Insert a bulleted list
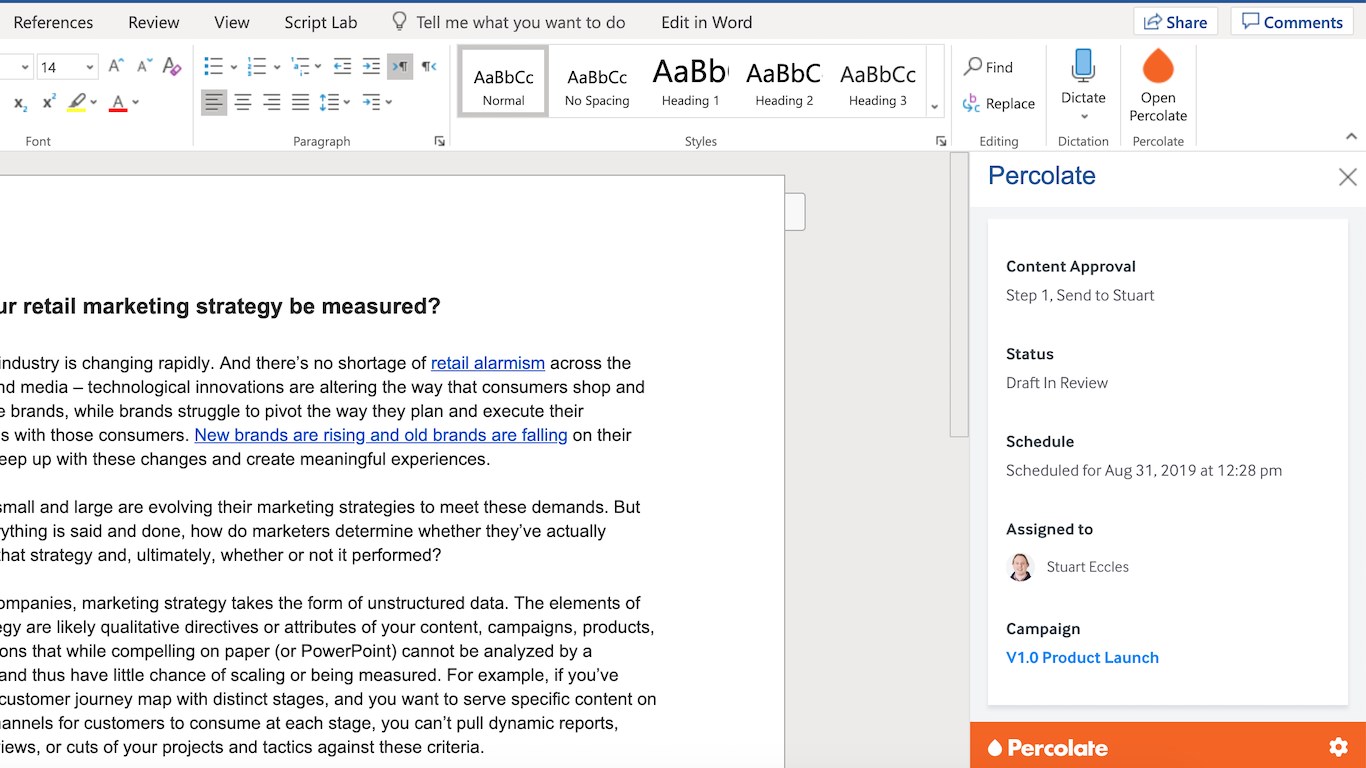 point(213,66)
